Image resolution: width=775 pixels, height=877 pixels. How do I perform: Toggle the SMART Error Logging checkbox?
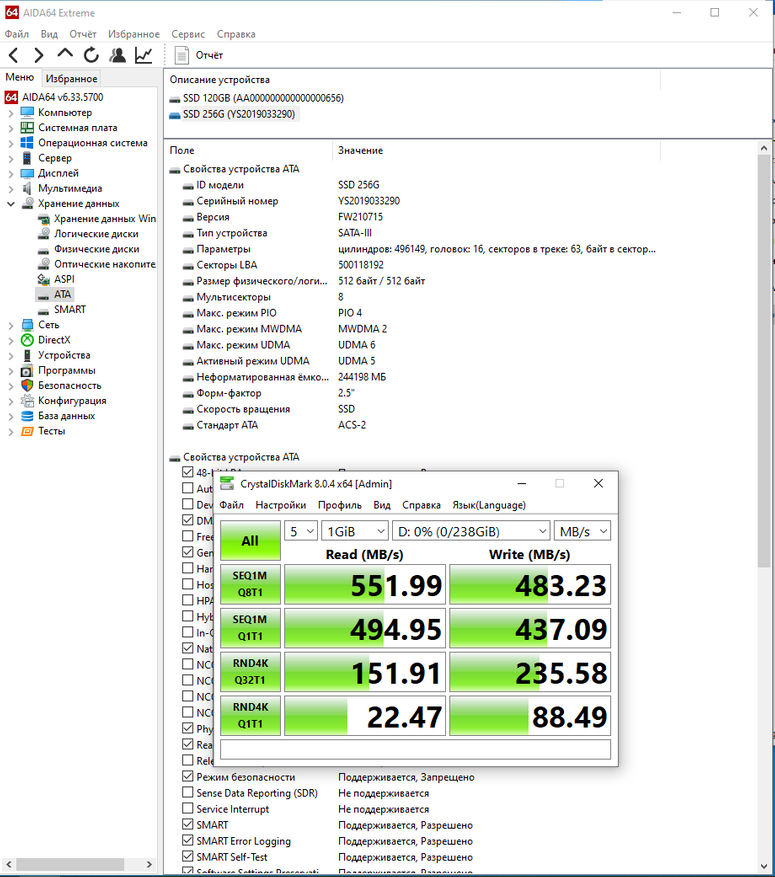point(188,841)
